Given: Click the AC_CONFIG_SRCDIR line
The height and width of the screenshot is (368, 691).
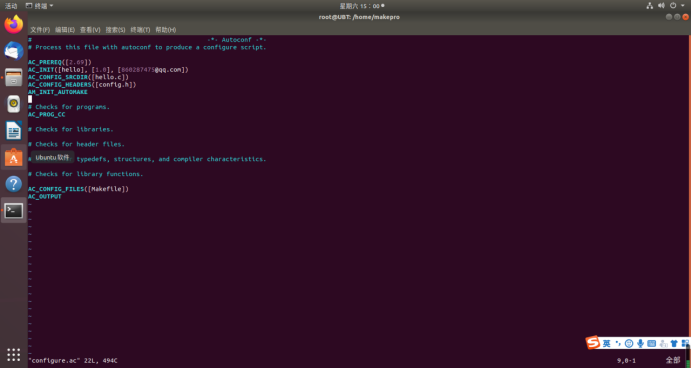Looking at the screenshot, I should coord(78,77).
